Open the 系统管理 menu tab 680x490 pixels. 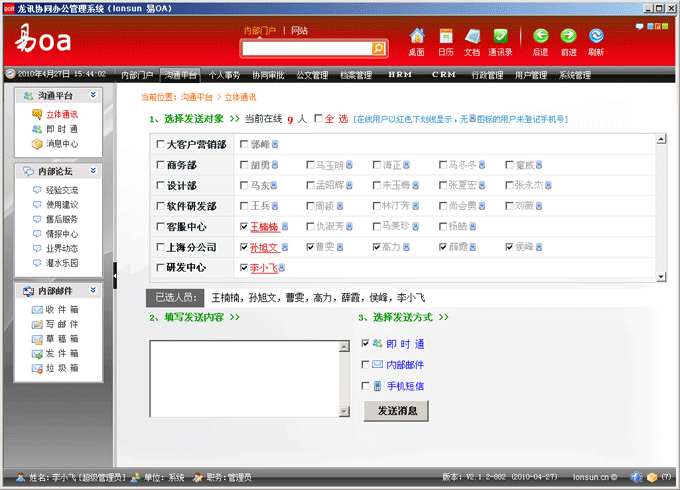pos(575,75)
